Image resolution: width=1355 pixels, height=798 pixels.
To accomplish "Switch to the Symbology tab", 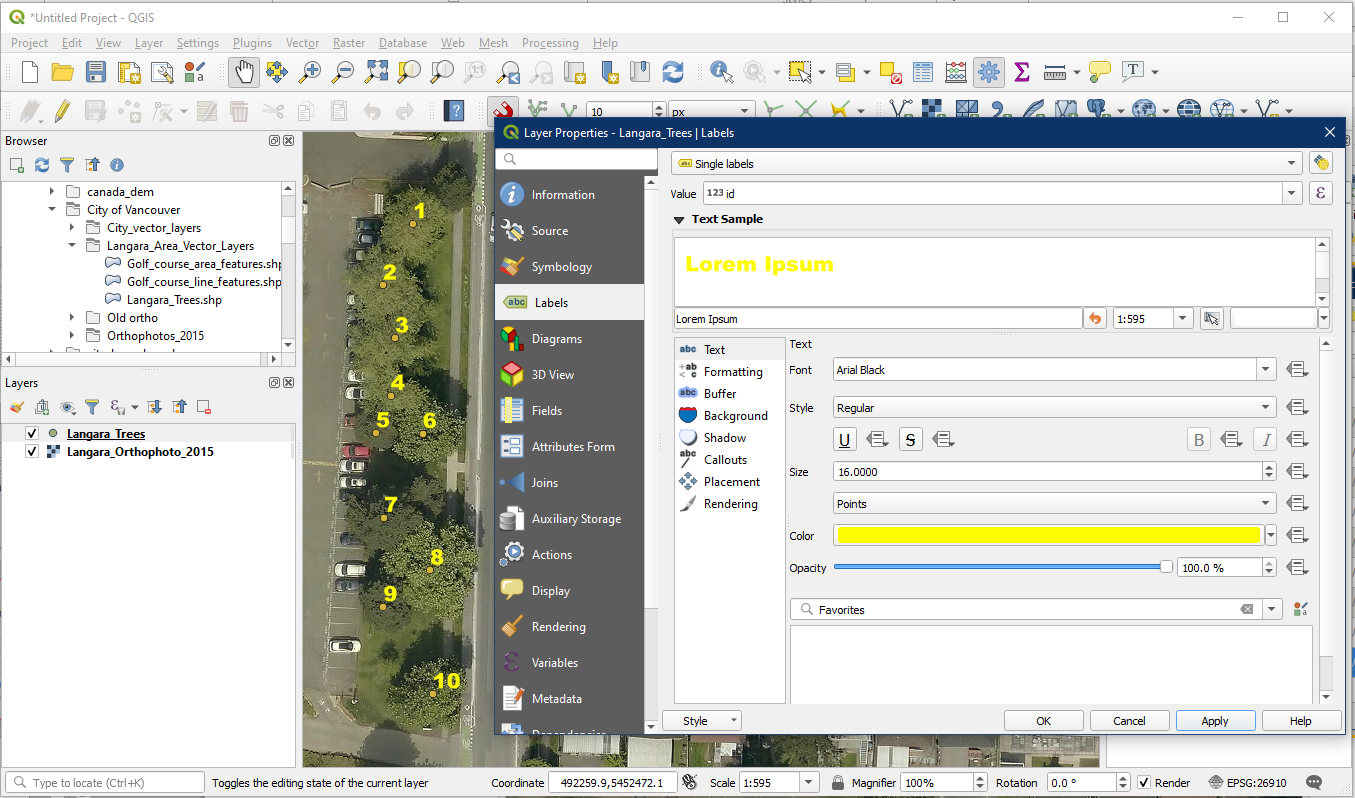I will coord(561,267).
